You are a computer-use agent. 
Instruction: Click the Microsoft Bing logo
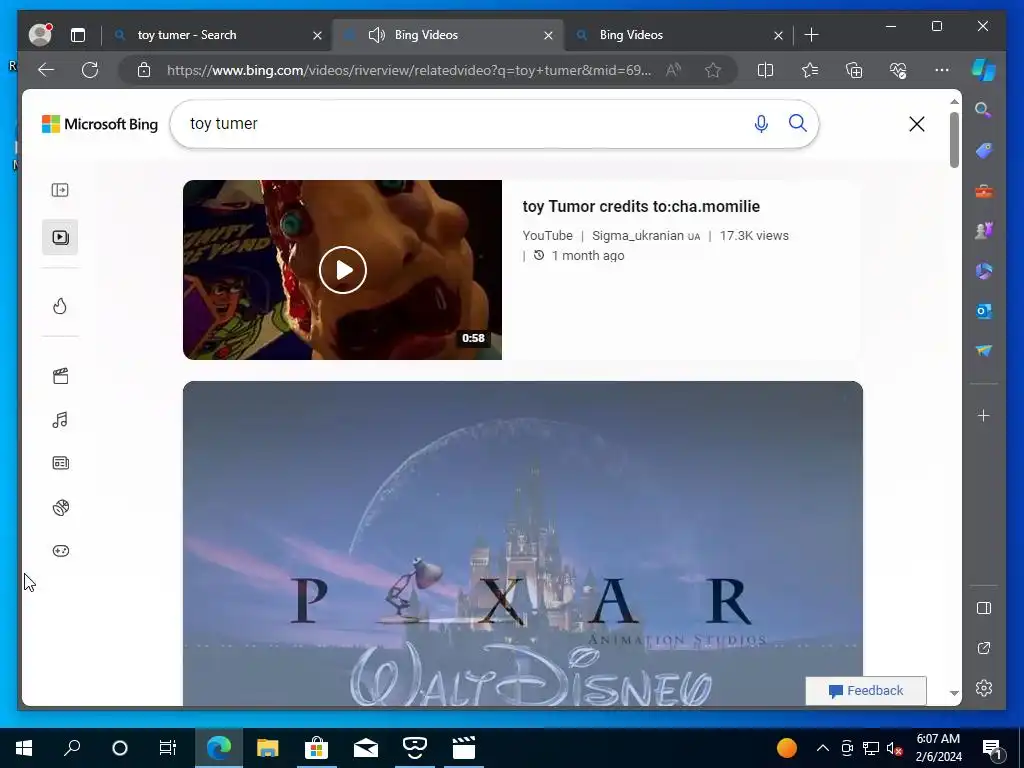click(100, 124)
